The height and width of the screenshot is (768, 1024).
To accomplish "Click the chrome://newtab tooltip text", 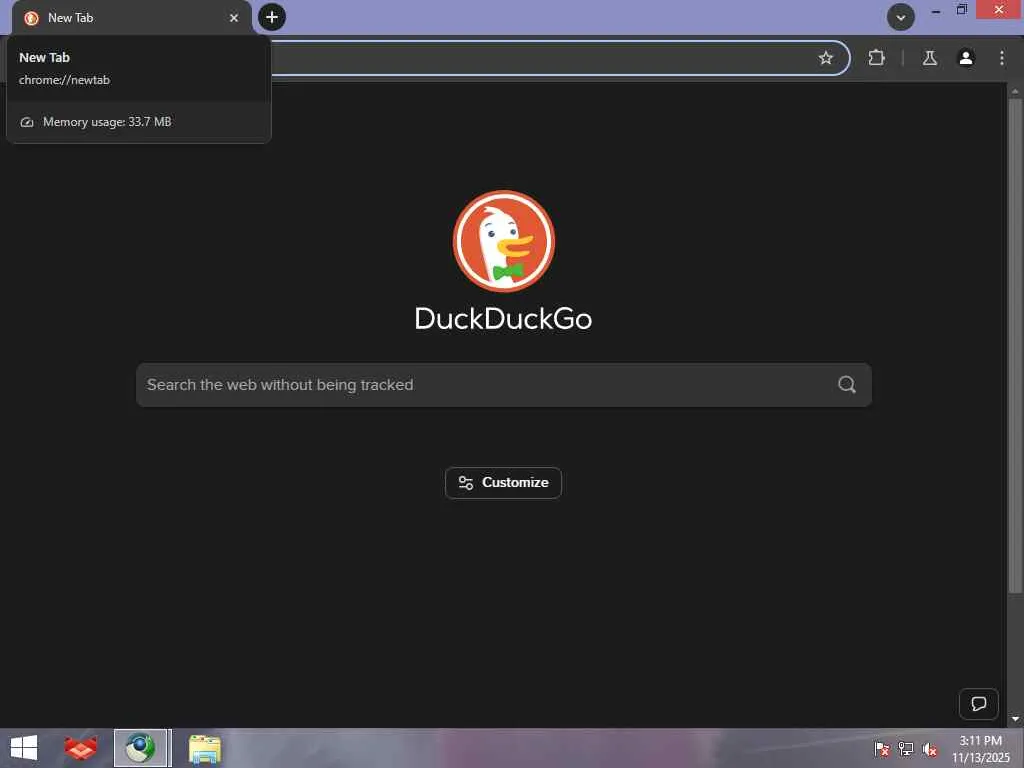I will click(64, 80).
